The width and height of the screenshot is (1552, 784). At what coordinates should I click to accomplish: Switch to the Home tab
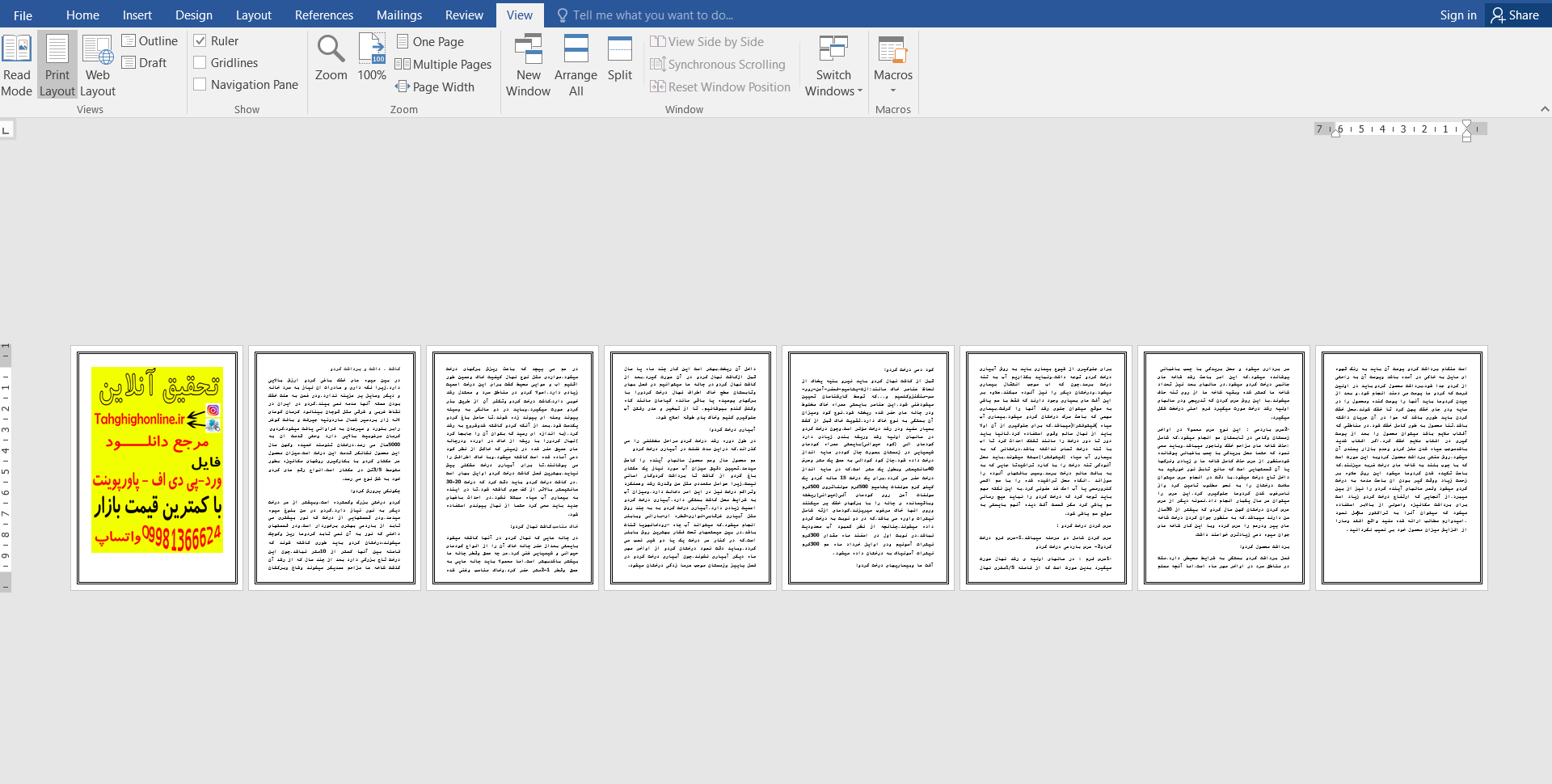(x=82, y=15)
